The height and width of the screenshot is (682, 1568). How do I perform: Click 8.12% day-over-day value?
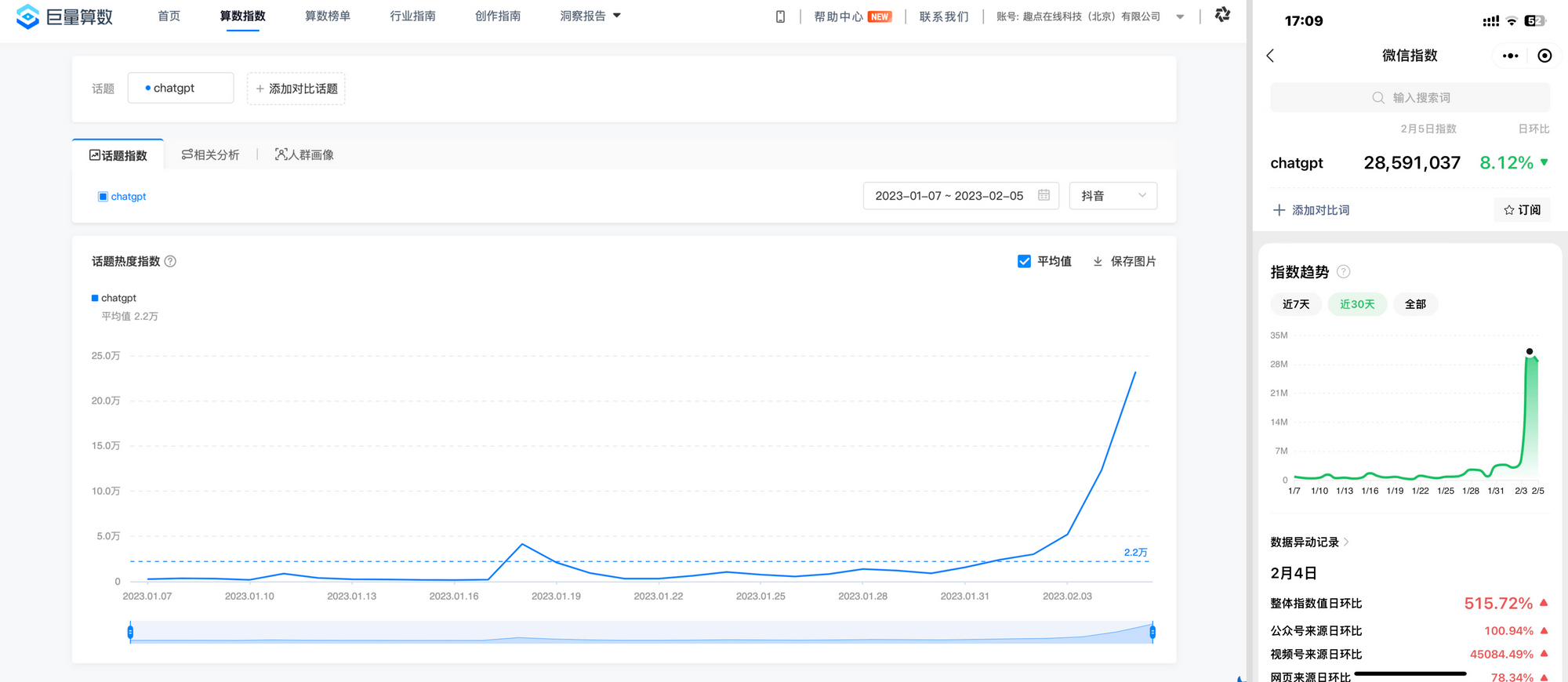pyautogui.click(x=1506, y=163)
